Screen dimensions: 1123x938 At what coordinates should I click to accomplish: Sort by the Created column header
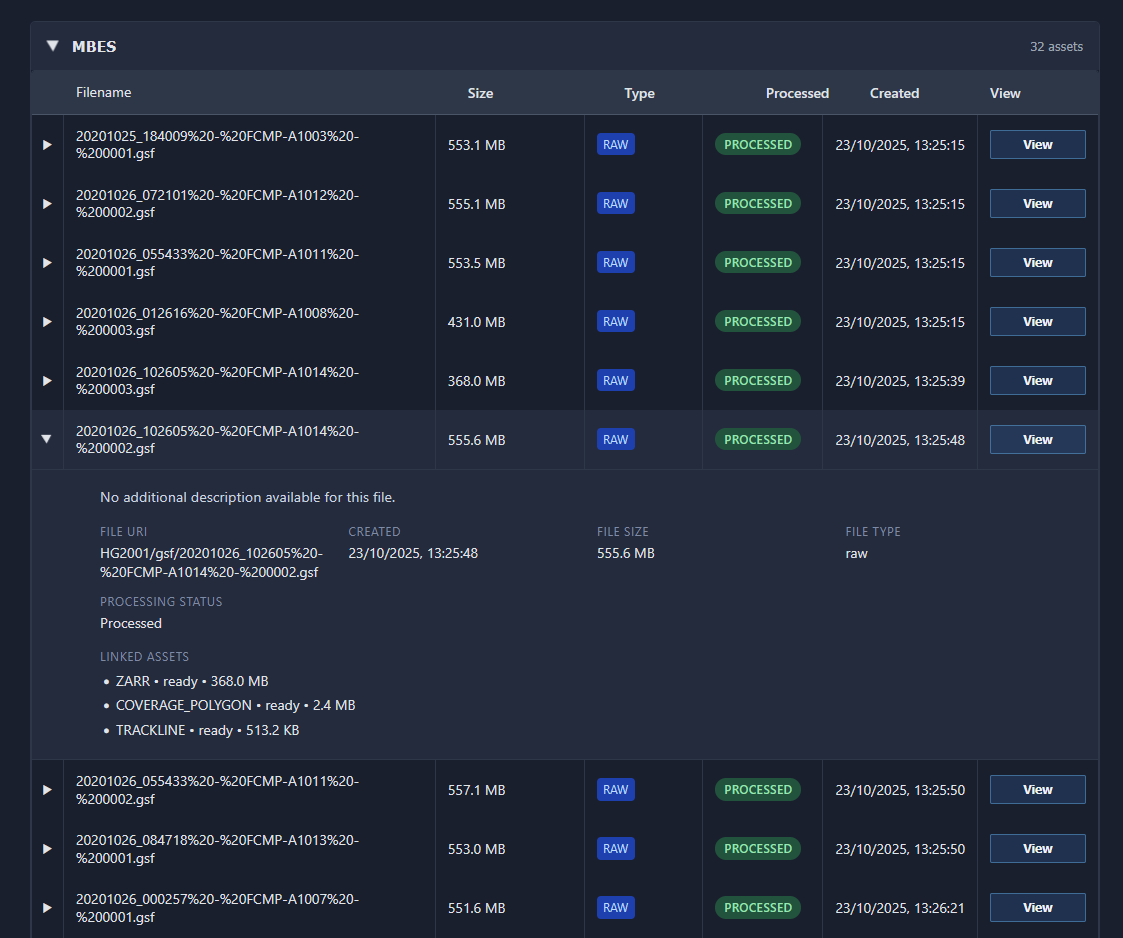894,92
